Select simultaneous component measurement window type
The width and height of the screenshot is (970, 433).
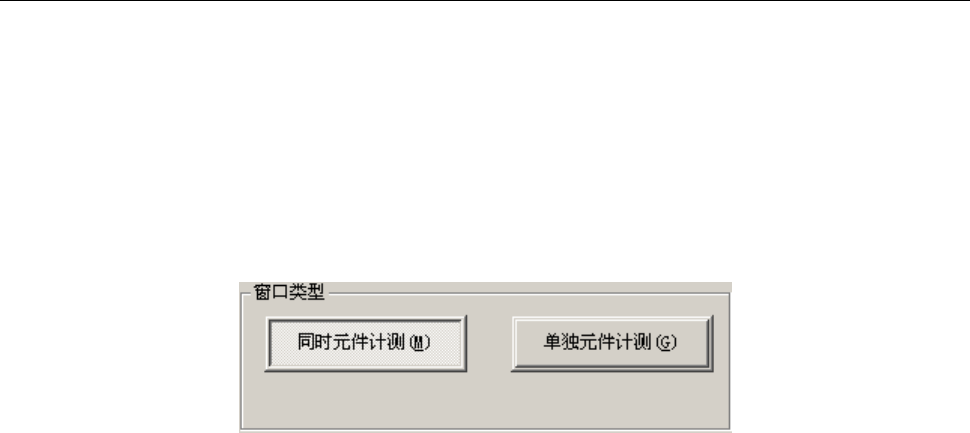coord(366,343)
